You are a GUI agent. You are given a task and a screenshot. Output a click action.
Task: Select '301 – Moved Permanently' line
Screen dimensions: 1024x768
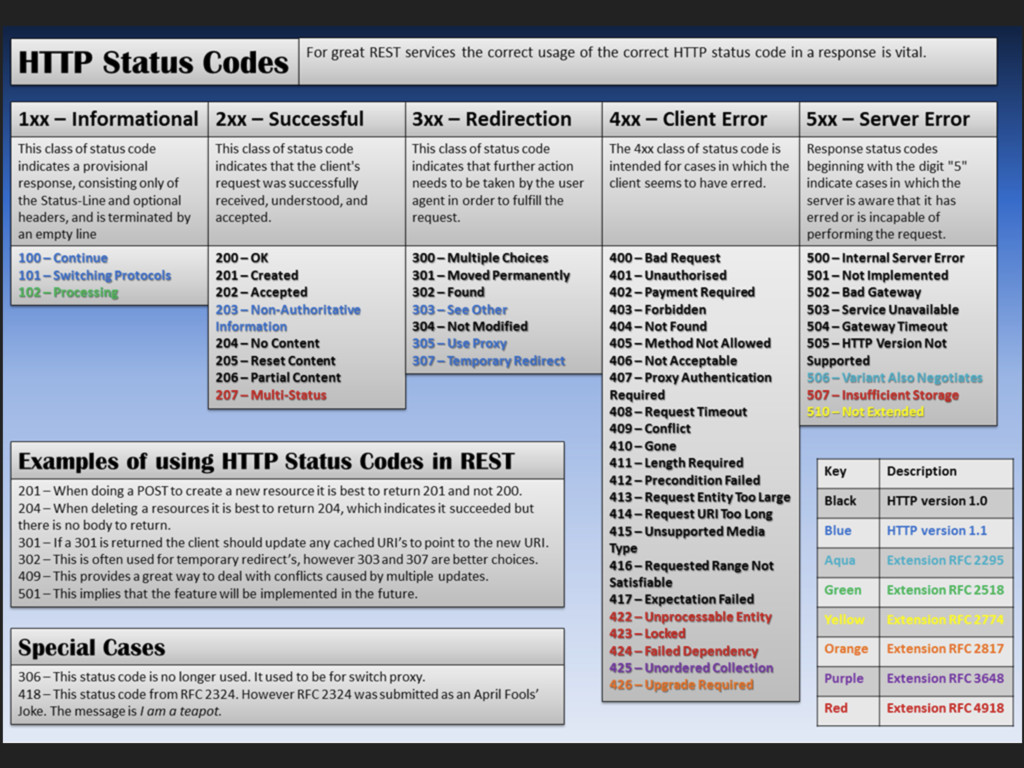coord(491,276)
